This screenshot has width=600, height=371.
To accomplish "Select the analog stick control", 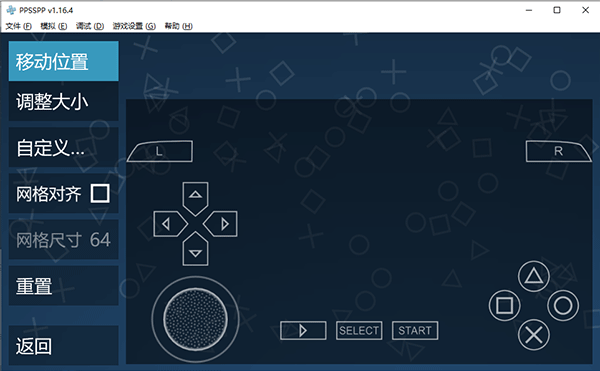I will (196, 319).
